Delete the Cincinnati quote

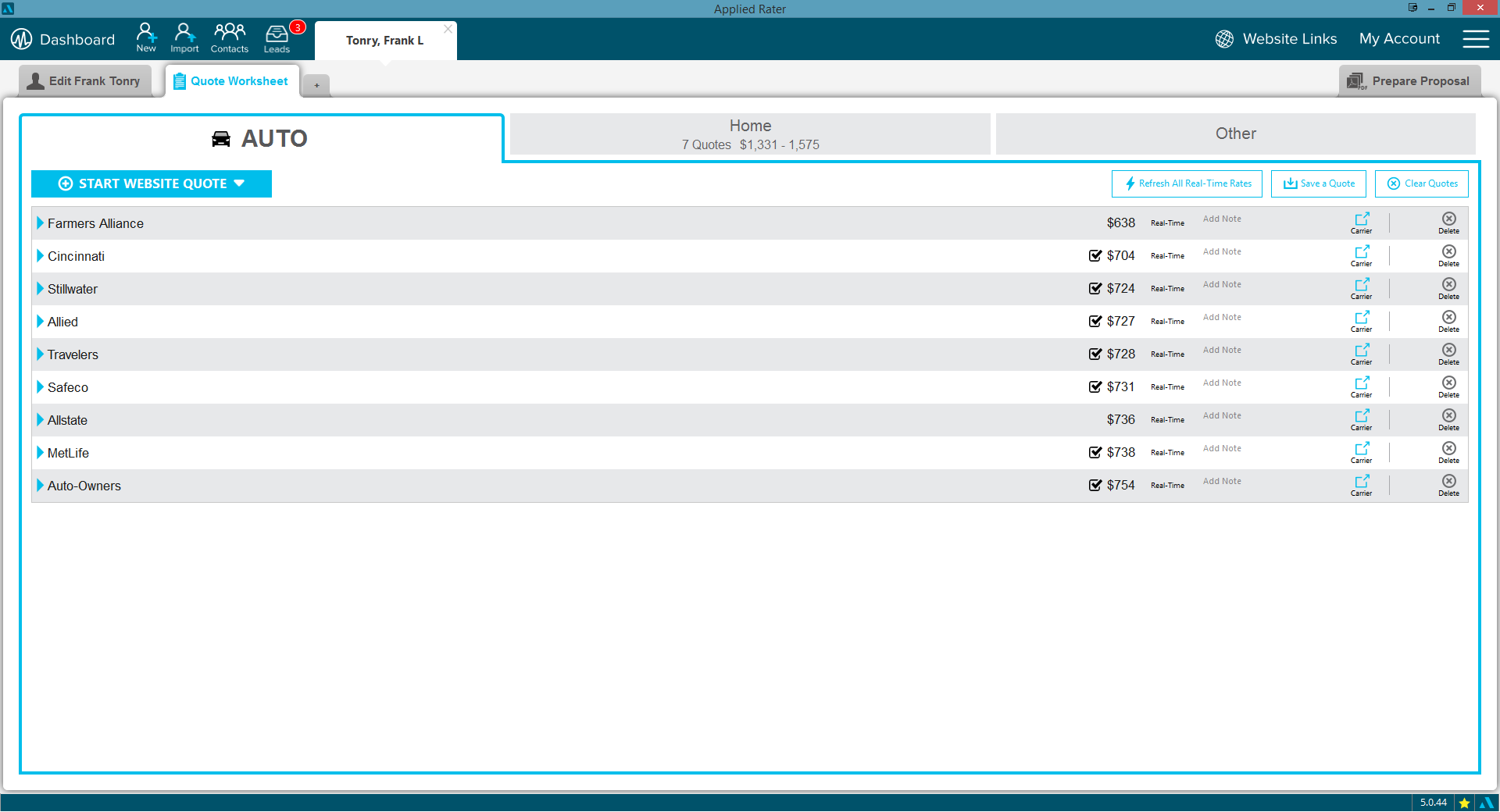(x=1449, y=255)
